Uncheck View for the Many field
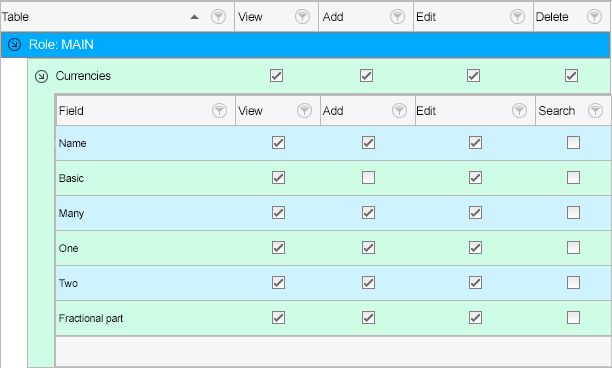 [278, 213]
